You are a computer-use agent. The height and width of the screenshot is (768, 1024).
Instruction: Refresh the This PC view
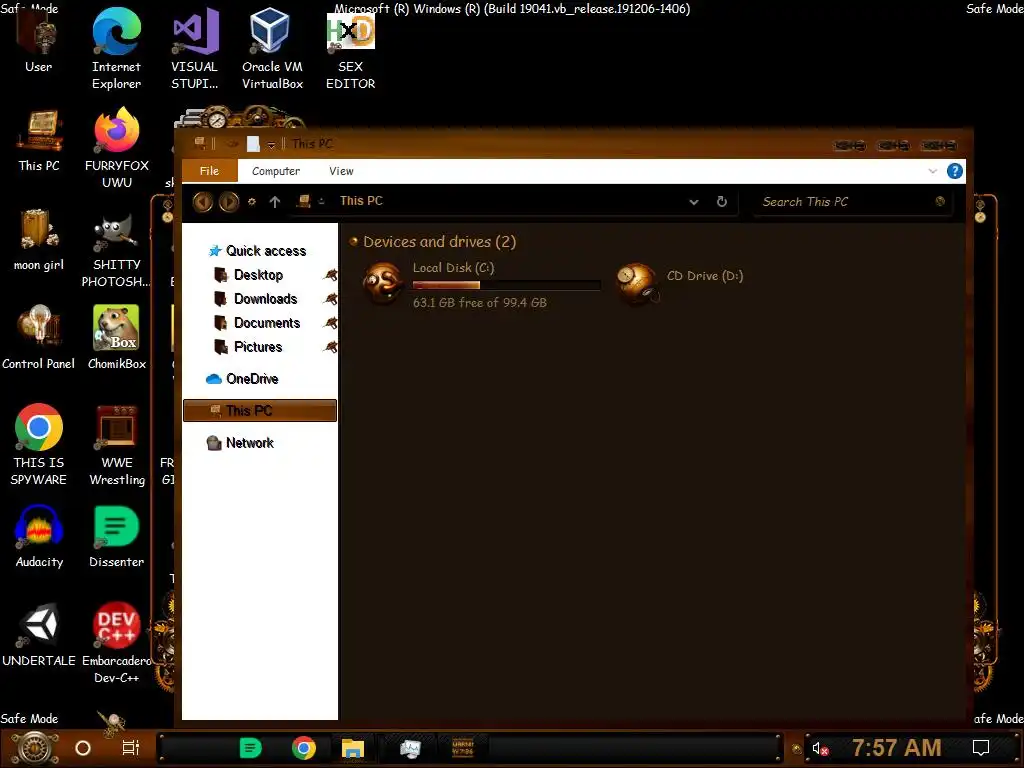(722, 202)
